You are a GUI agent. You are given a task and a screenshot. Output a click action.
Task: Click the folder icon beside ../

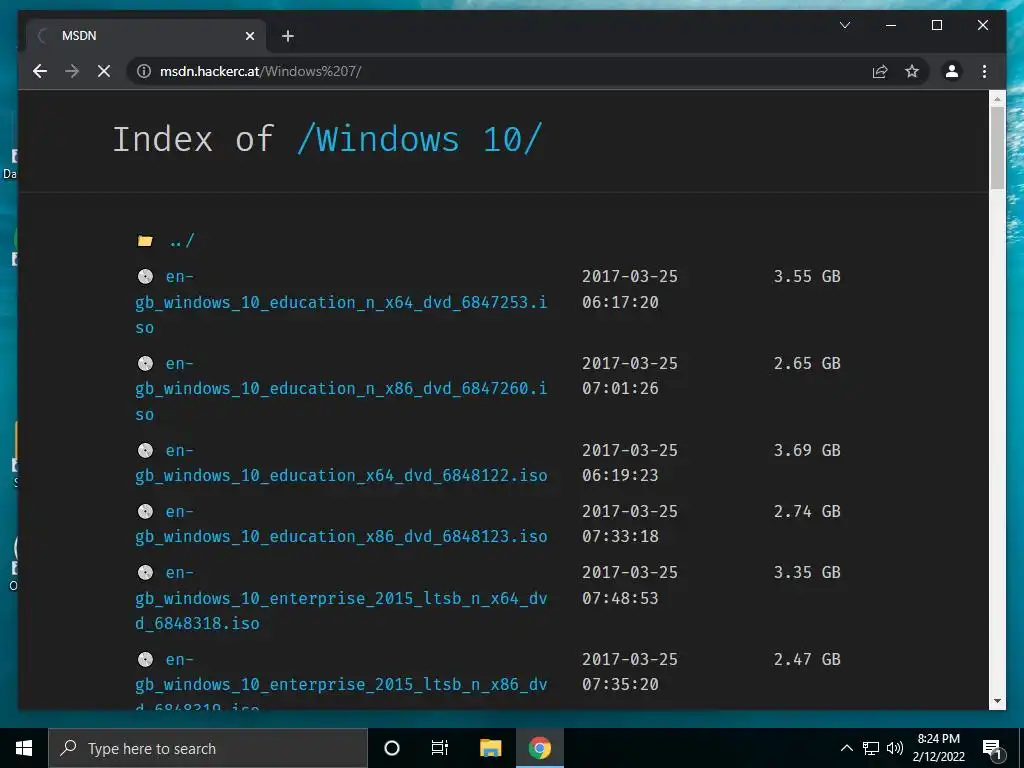point(145,241)
